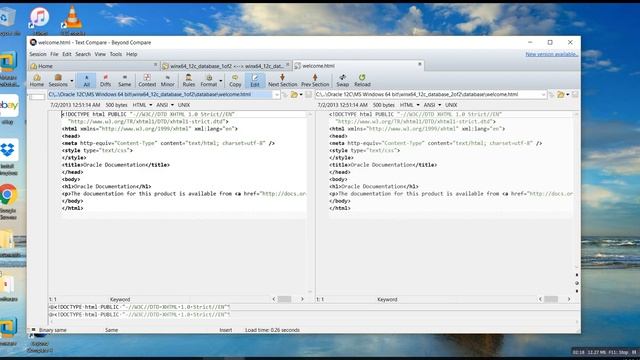Click the right pane browse folder icon
This screenshot has height=360, width=640.
point(561,95)
